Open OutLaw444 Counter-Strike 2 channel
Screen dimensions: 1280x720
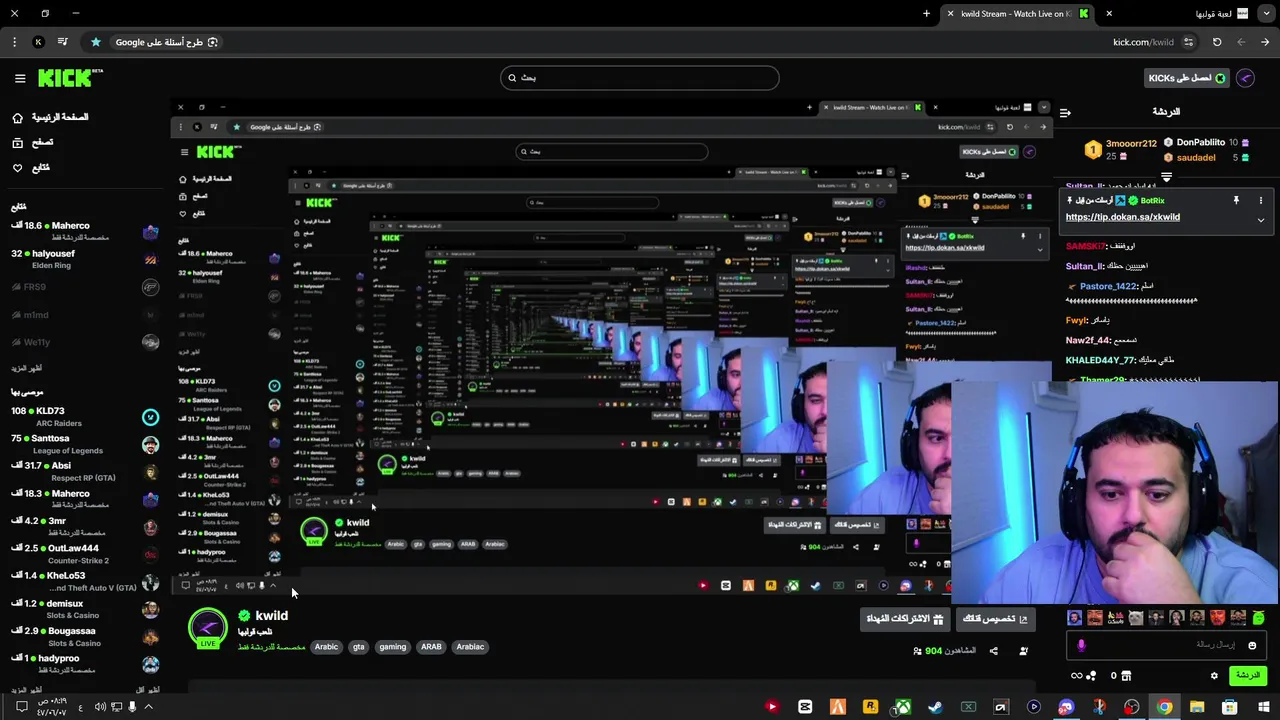[85, 554]
